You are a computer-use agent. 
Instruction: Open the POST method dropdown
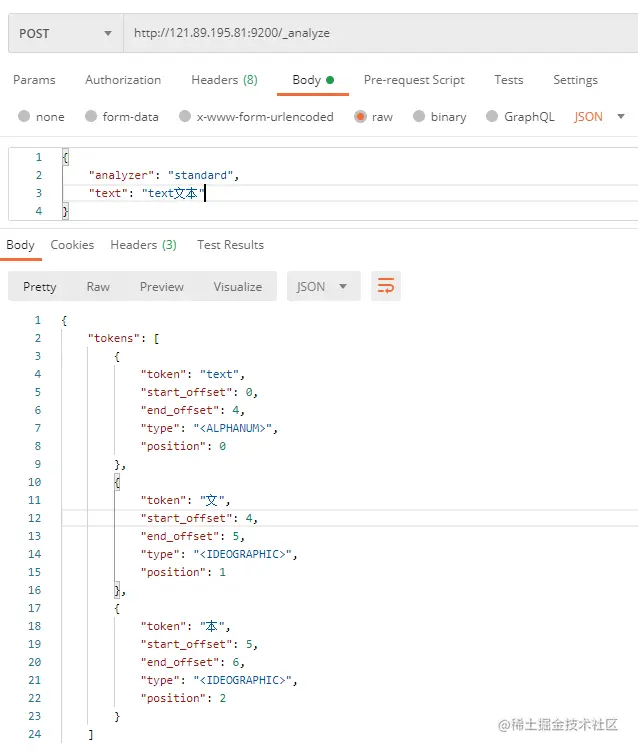tap(66, 33)
